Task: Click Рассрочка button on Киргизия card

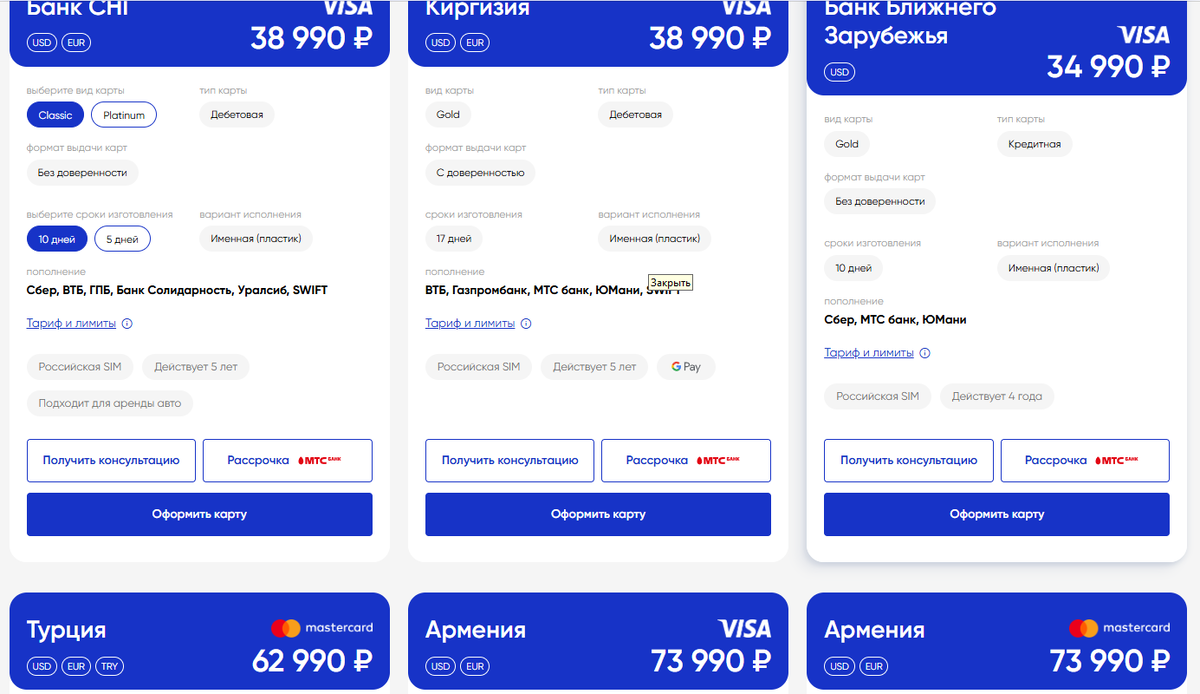Action: coord(685,459)
